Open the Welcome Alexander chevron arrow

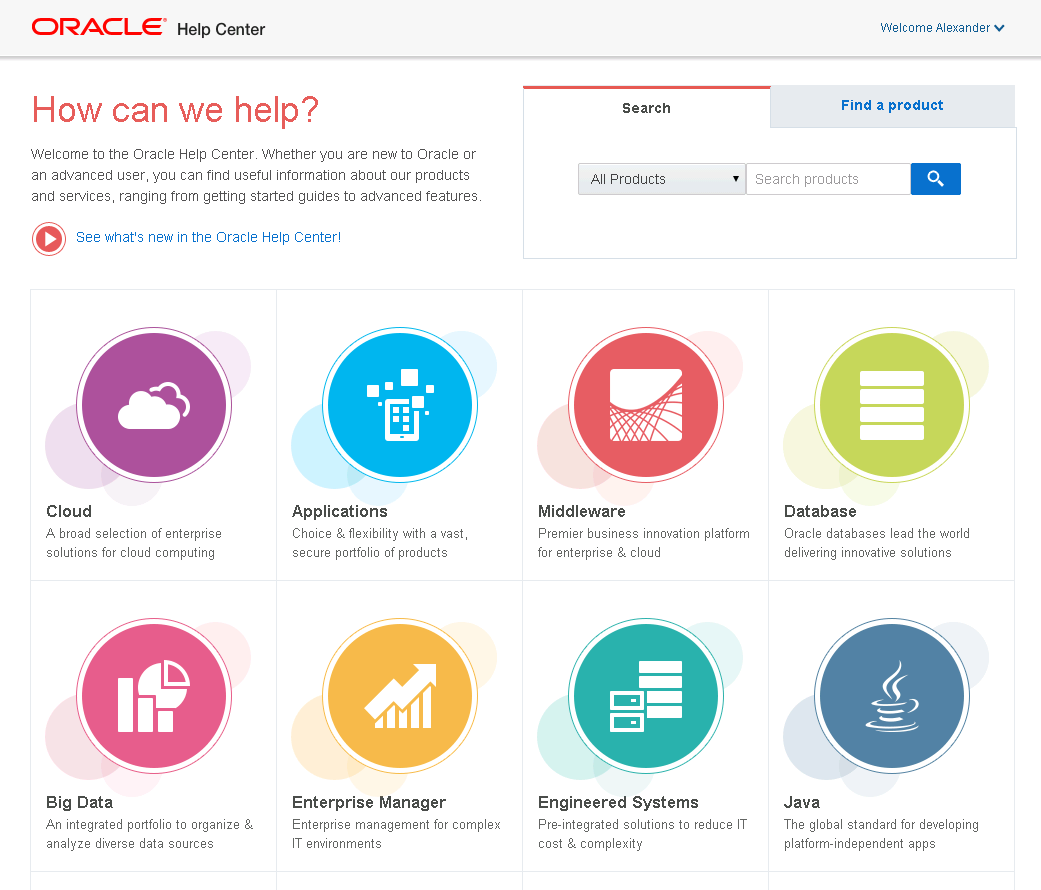[1001, 28]
